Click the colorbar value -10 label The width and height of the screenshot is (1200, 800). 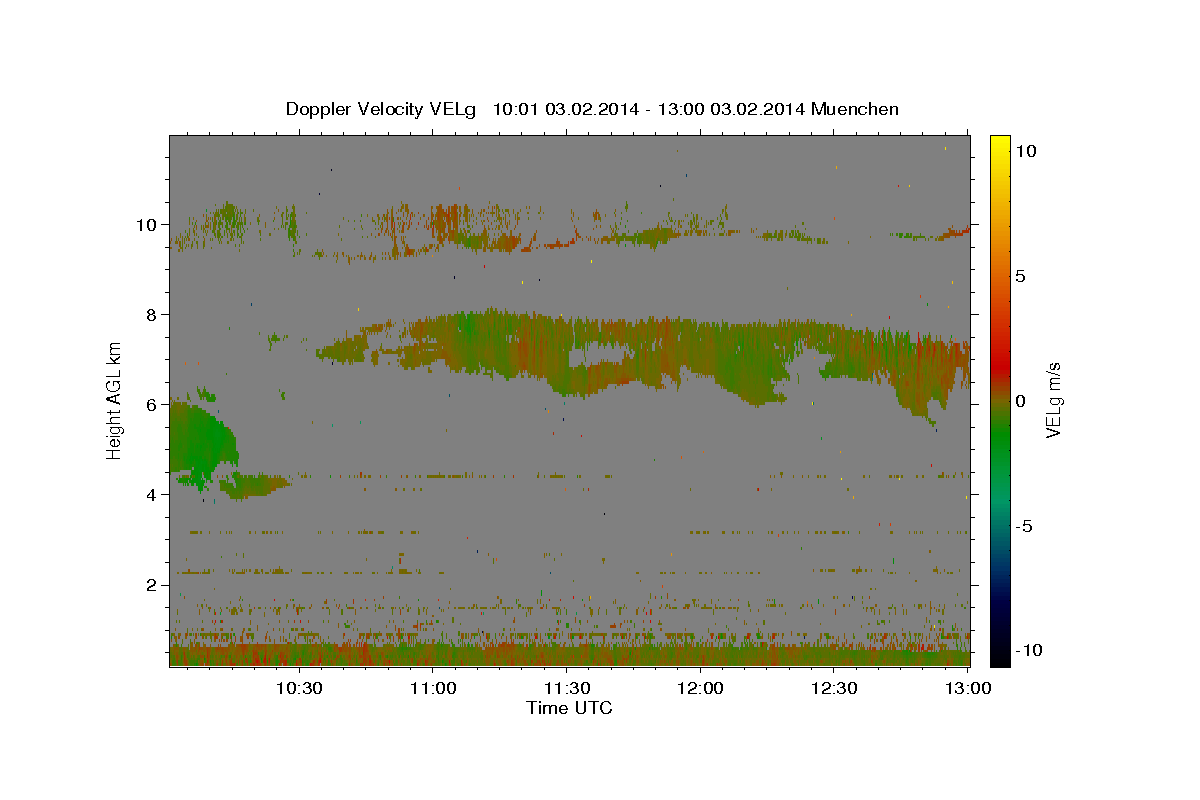pyautogui.click(x=1027, y=650)
